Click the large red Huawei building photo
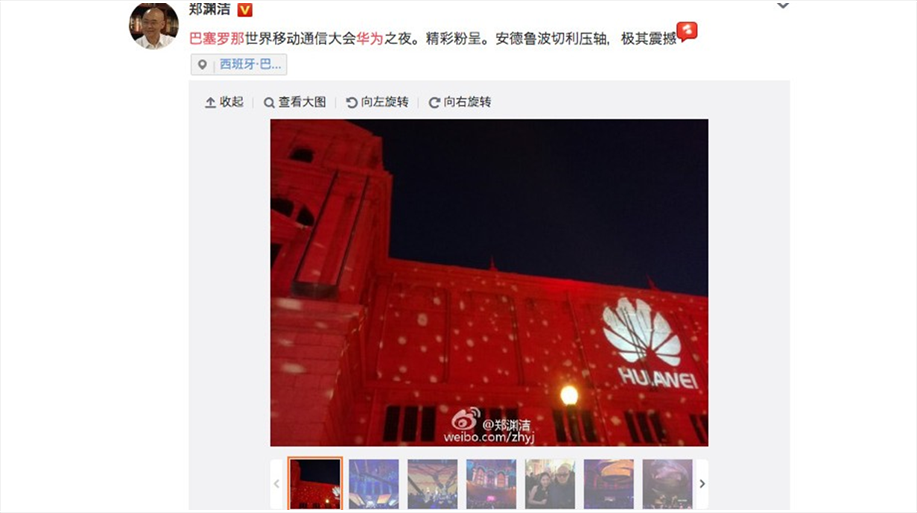 (489, 283)
